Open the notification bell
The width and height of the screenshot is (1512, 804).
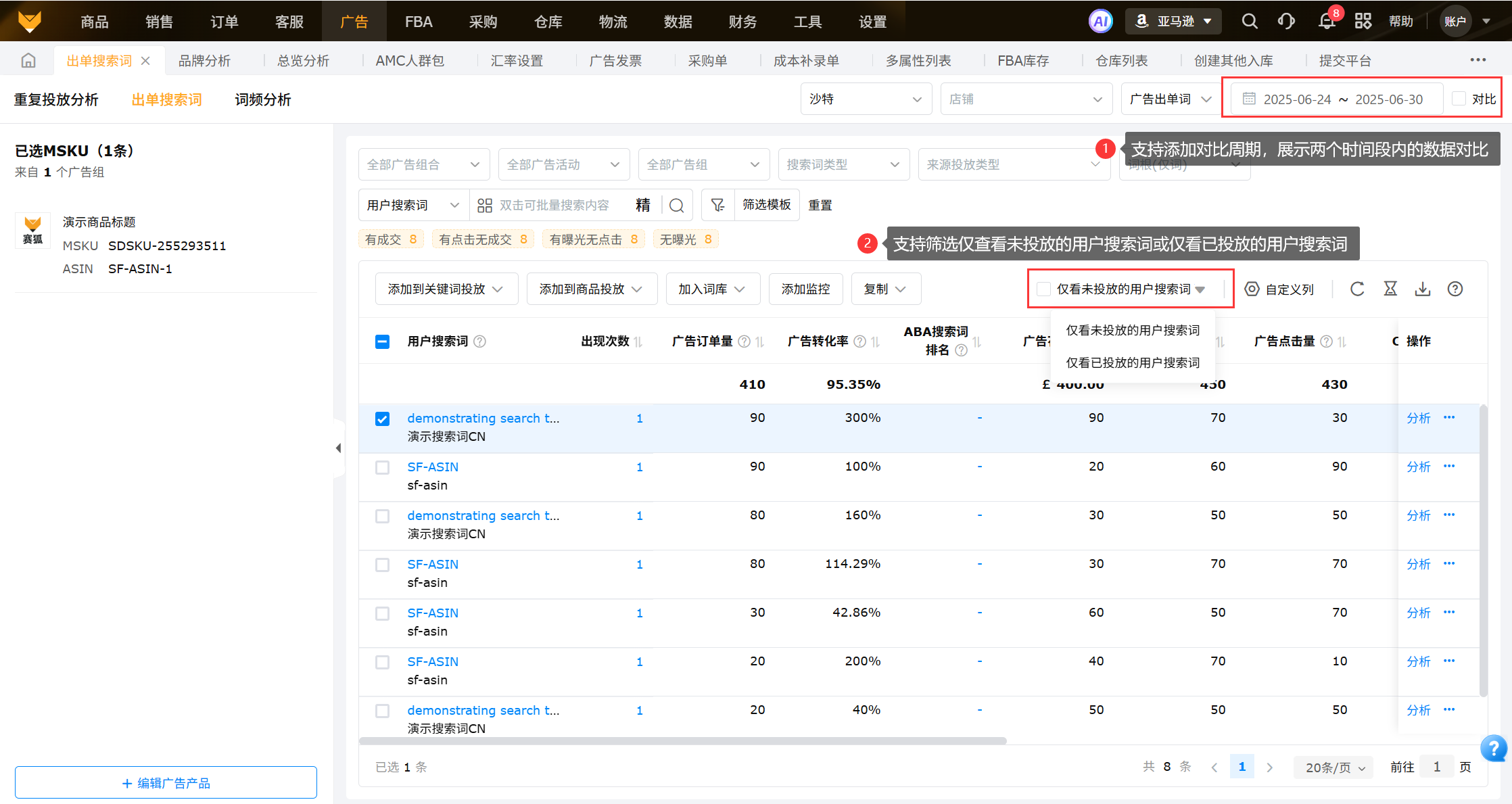[1327, 21]
